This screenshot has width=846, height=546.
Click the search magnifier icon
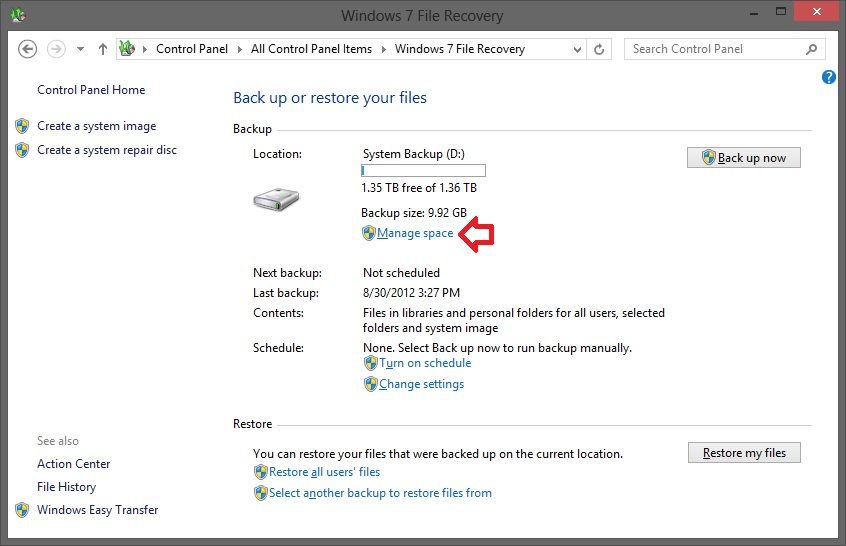[x=811, y=49]
